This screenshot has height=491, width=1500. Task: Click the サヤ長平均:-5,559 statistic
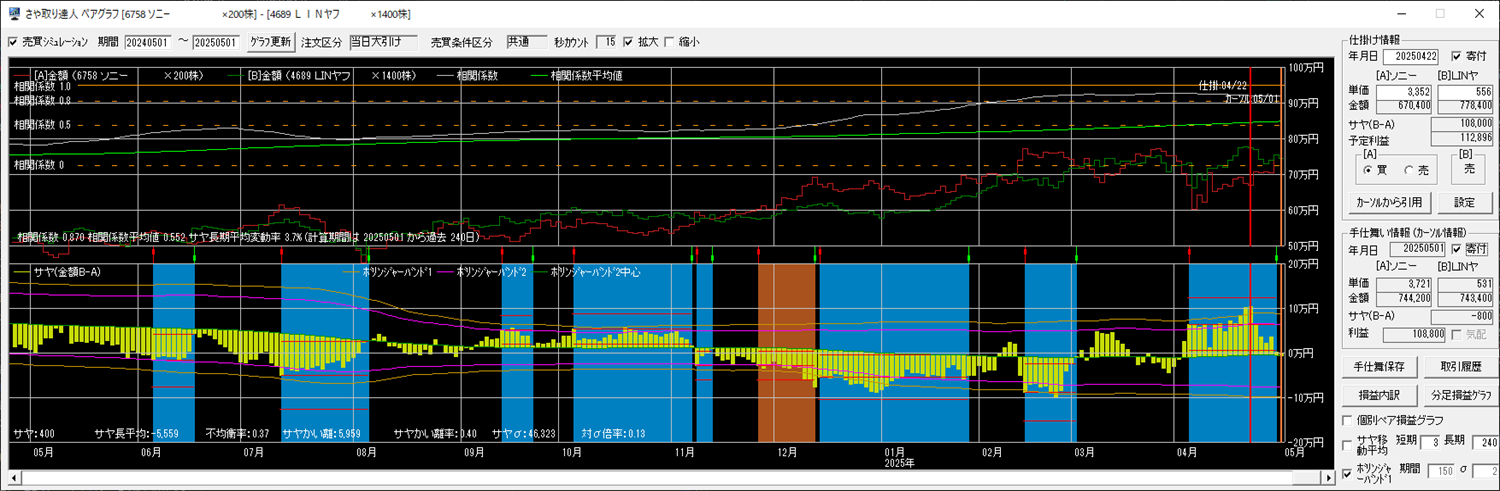136,433
